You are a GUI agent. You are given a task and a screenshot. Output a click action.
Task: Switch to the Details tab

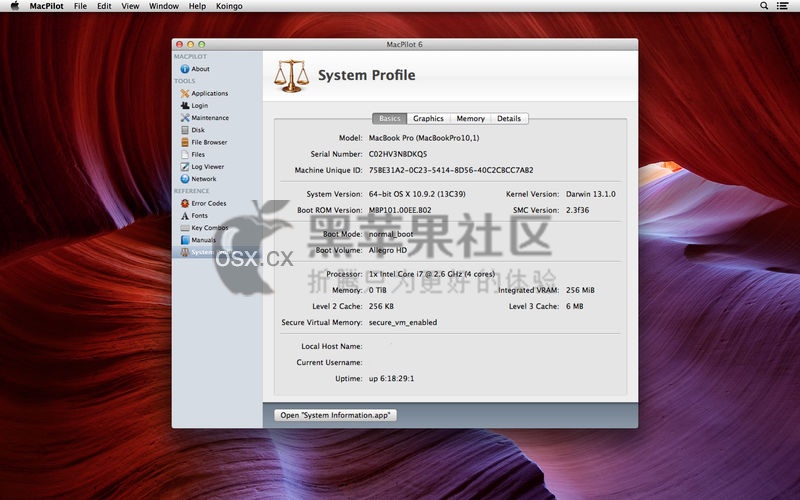509,118
